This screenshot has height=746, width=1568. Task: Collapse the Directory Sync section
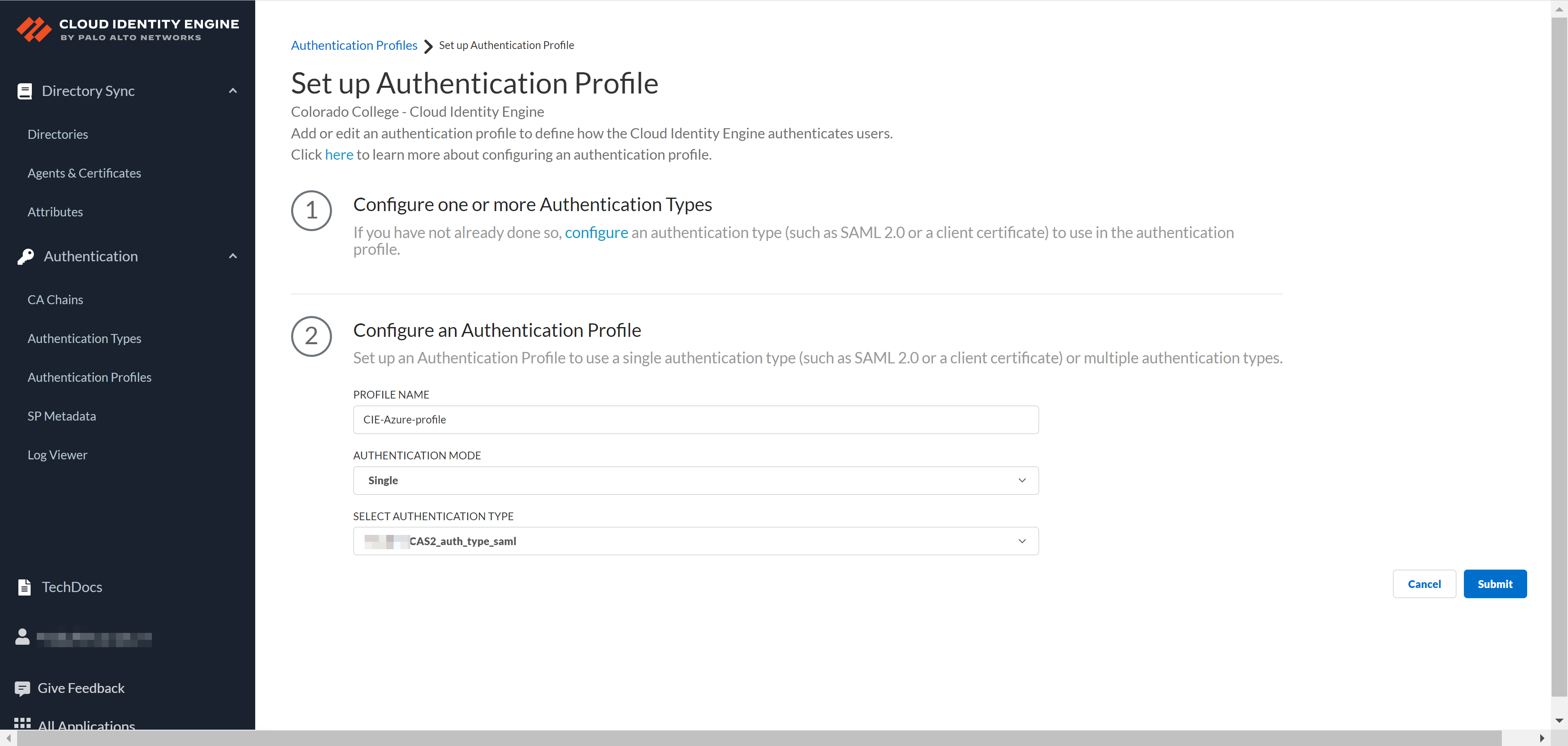(x=232, y=91)
